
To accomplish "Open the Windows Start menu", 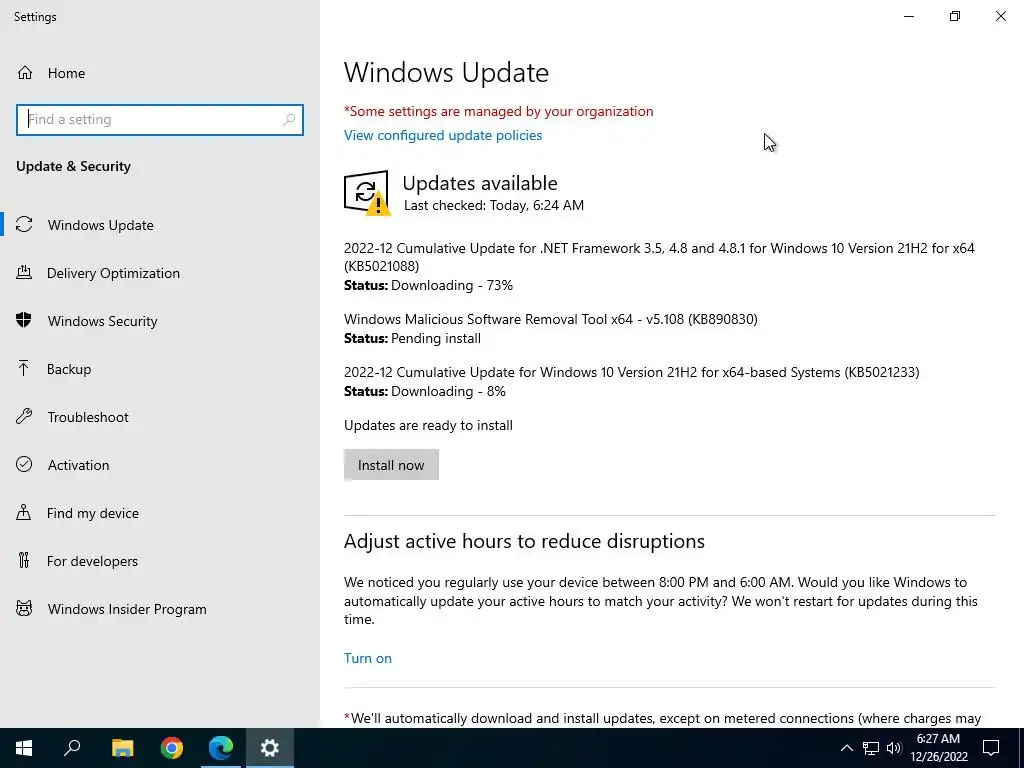I will click(24, 748).
